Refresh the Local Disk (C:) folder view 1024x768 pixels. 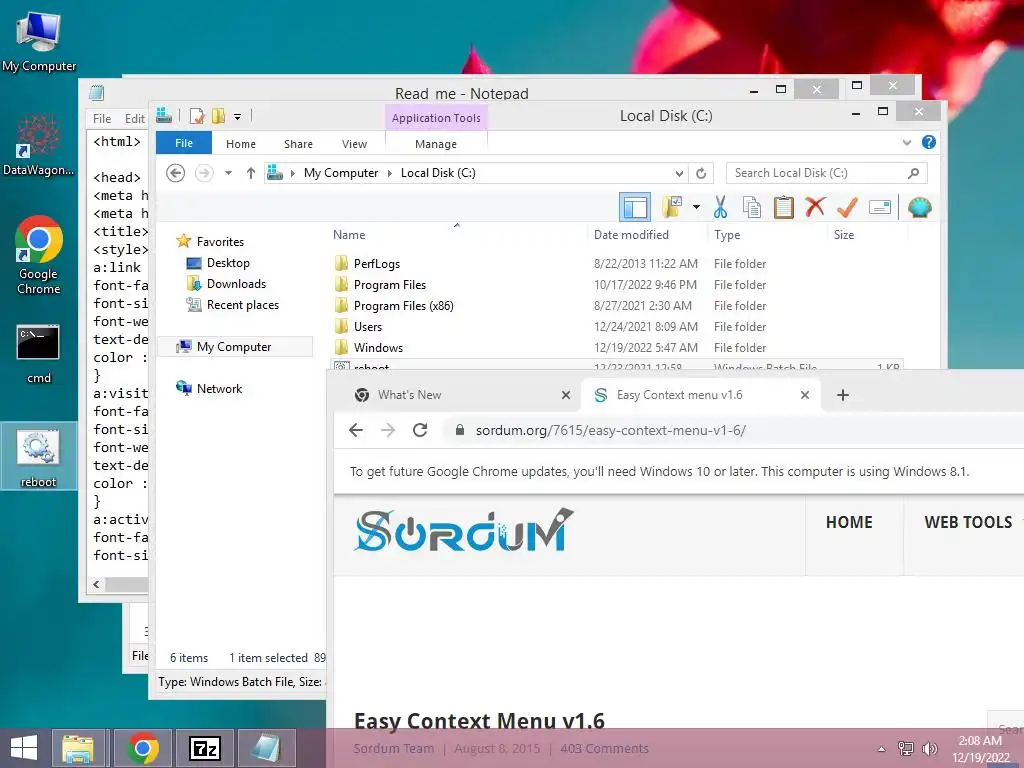(x=701, y=173)
